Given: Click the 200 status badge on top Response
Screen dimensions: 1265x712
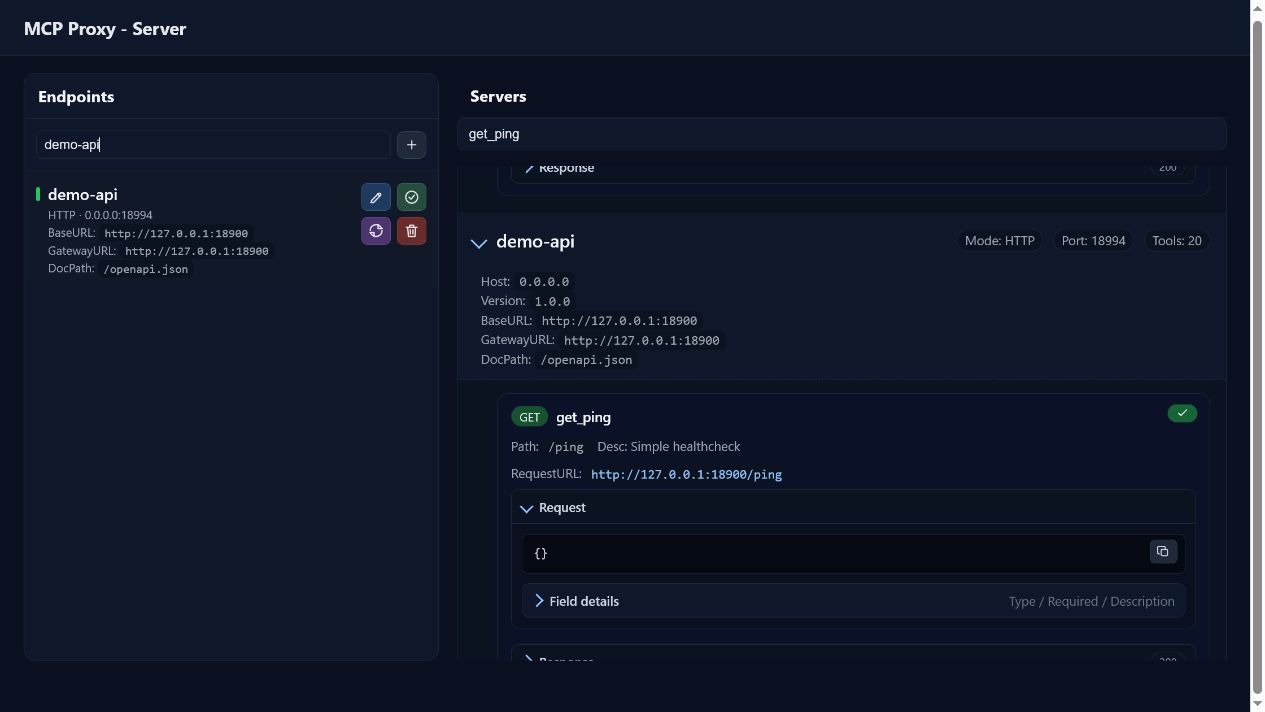Looking at the screenshot, I should click(x=1167, y=168).
